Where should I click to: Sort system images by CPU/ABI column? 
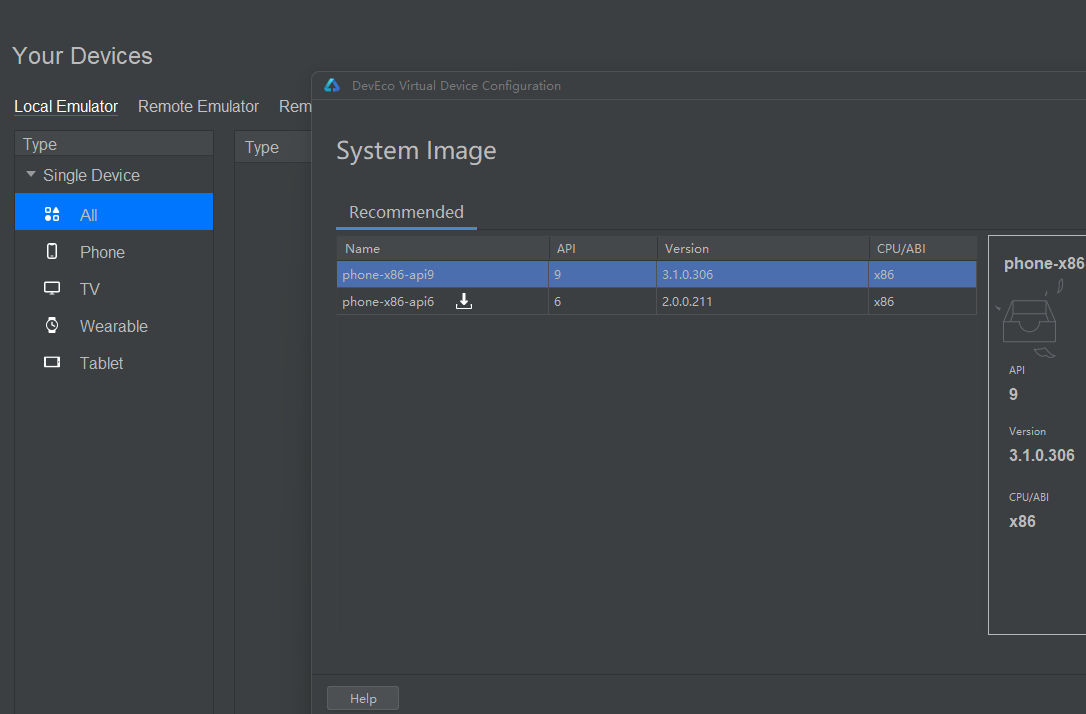tap(923, 249)
